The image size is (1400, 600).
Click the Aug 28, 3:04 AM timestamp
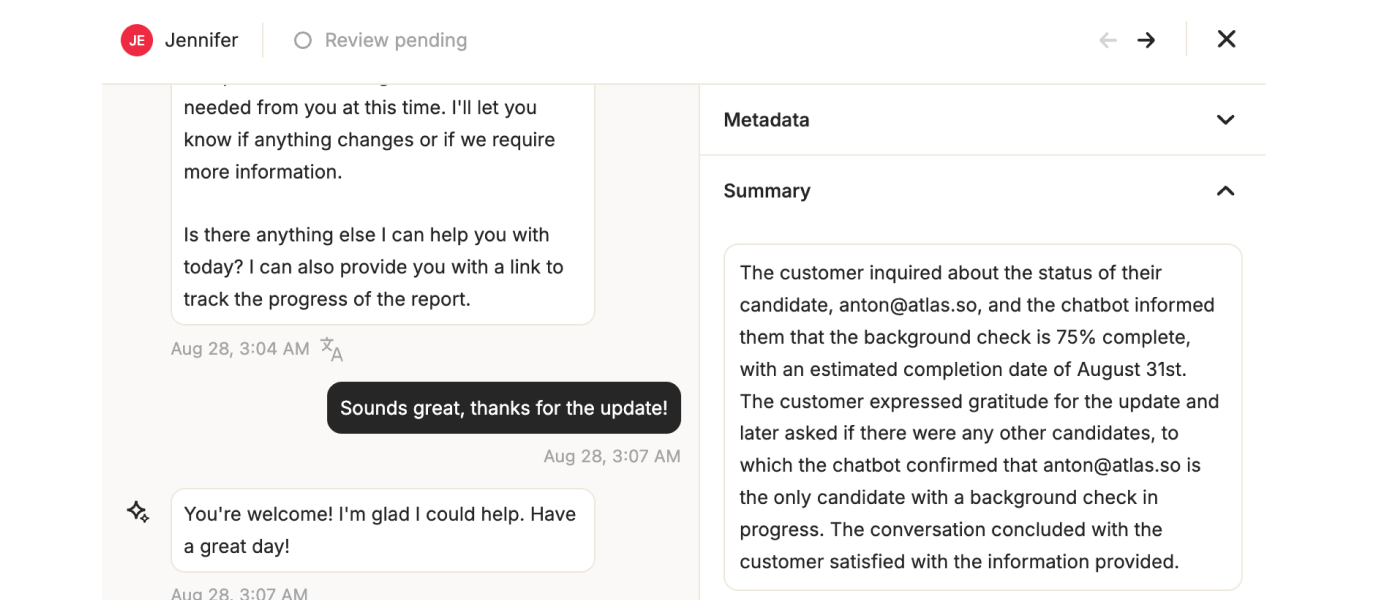tap(240, 349)
